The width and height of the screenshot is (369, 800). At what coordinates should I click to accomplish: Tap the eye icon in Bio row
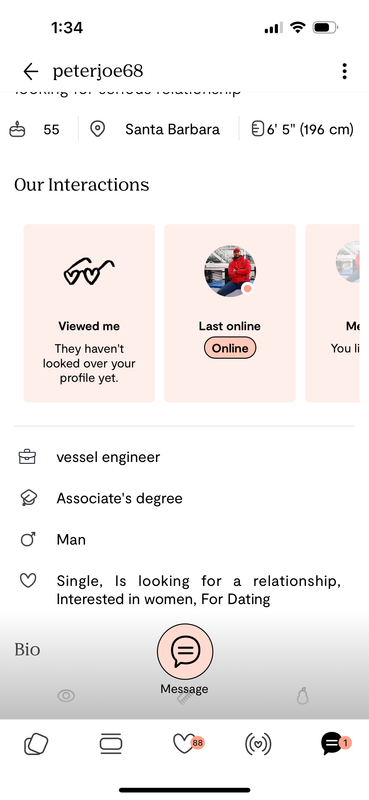(x=66, y=695)
